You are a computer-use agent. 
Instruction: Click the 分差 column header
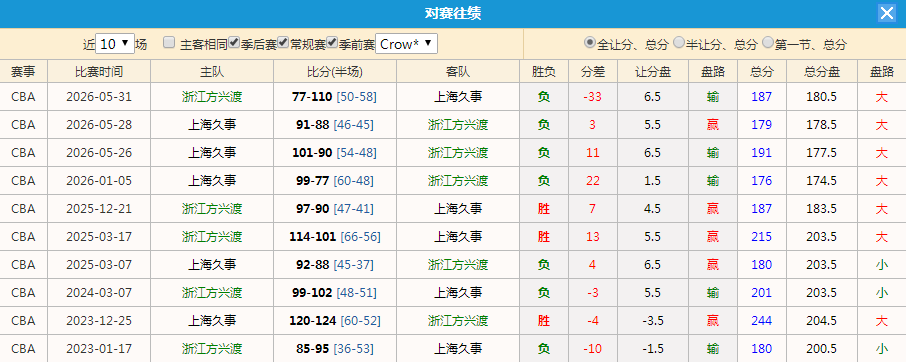593,71
